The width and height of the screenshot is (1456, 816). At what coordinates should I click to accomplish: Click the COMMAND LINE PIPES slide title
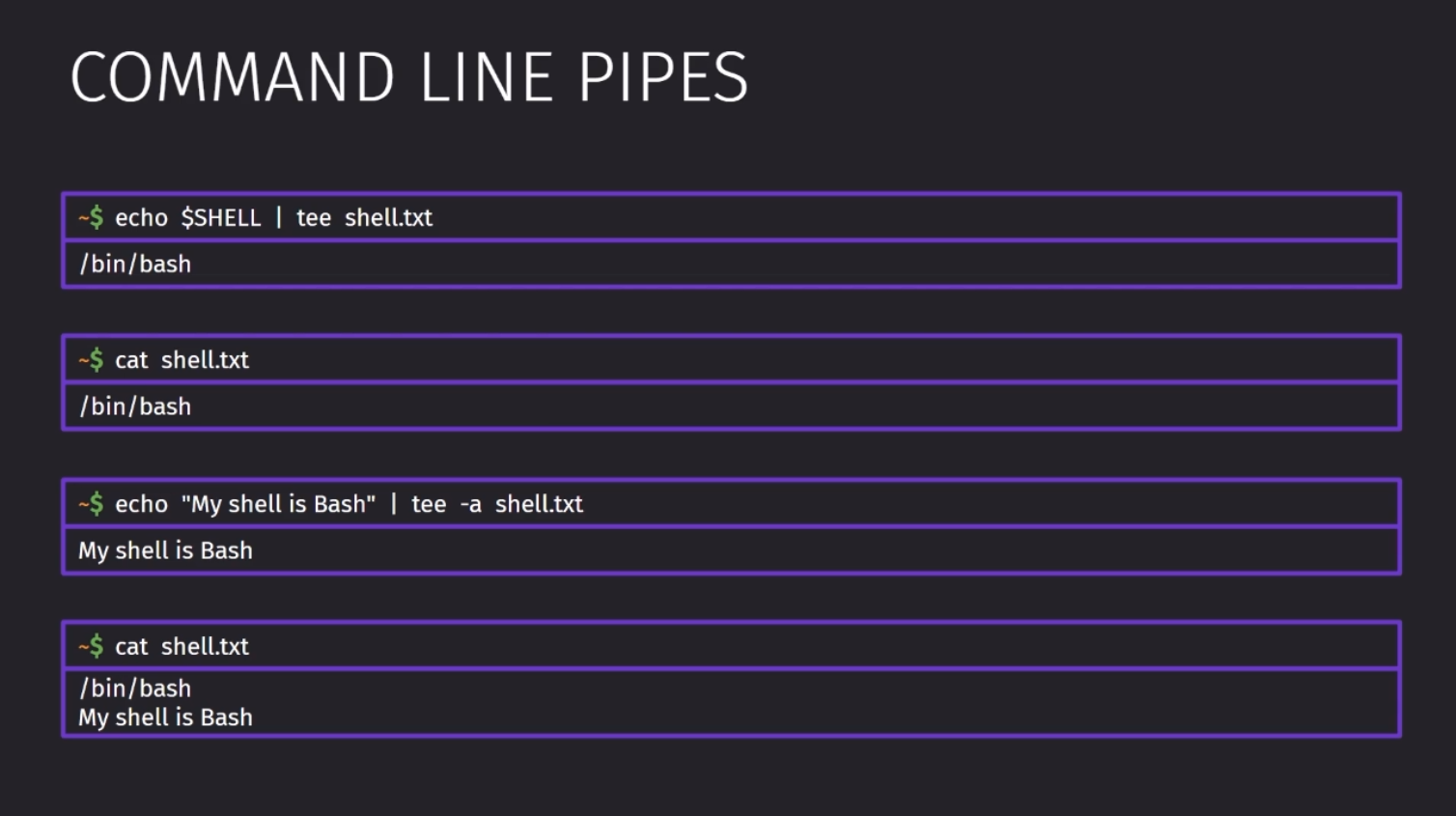click(409, 78)
